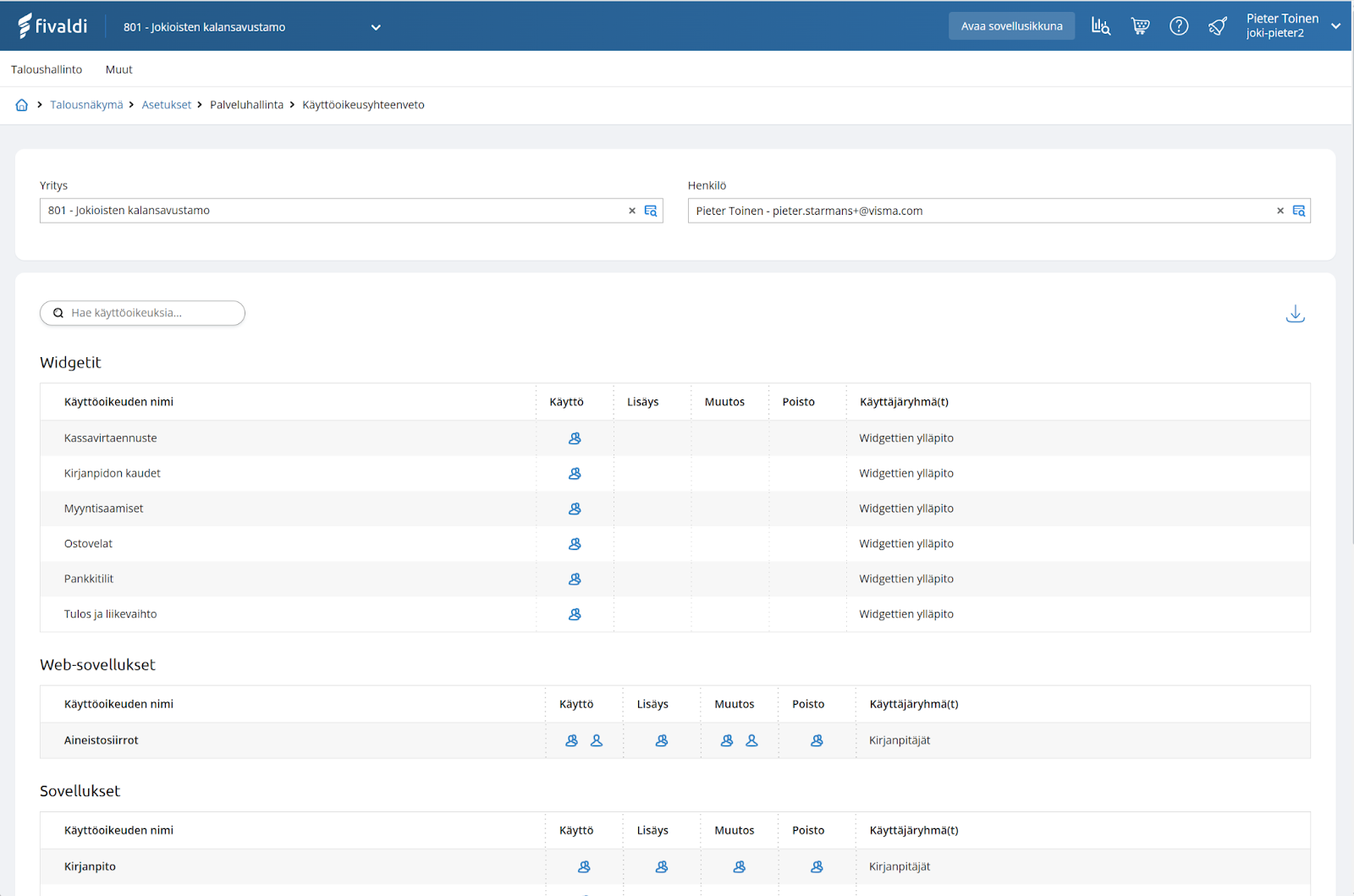The height and width of the screenshot is (896, 1354).
Task: Go to home via breadcrumb house icon
Action: coord(22,105)
